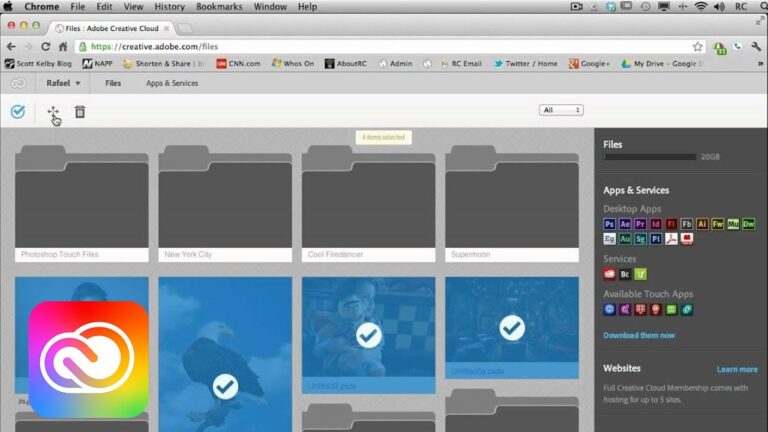Expand the bookmarks bar overflow chevron

760,64
